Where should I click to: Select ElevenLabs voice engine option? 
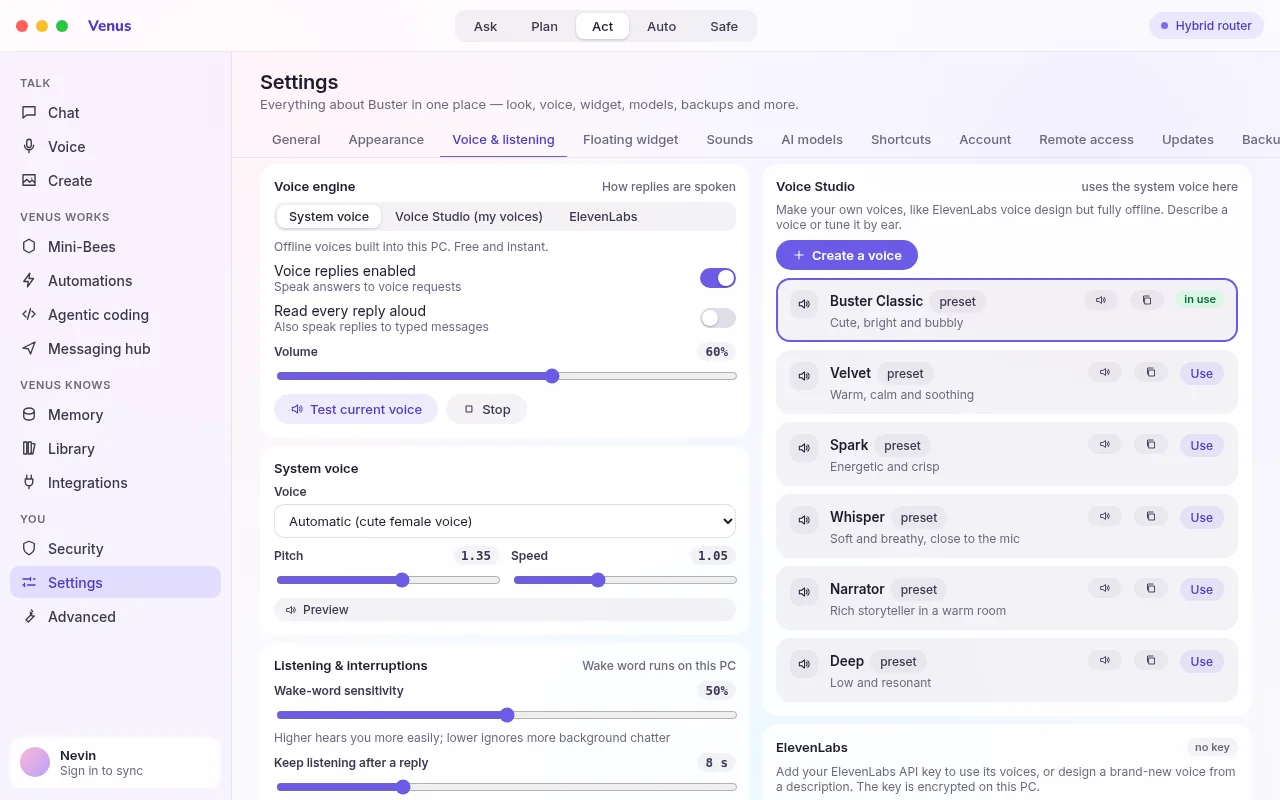coord(603,217)
